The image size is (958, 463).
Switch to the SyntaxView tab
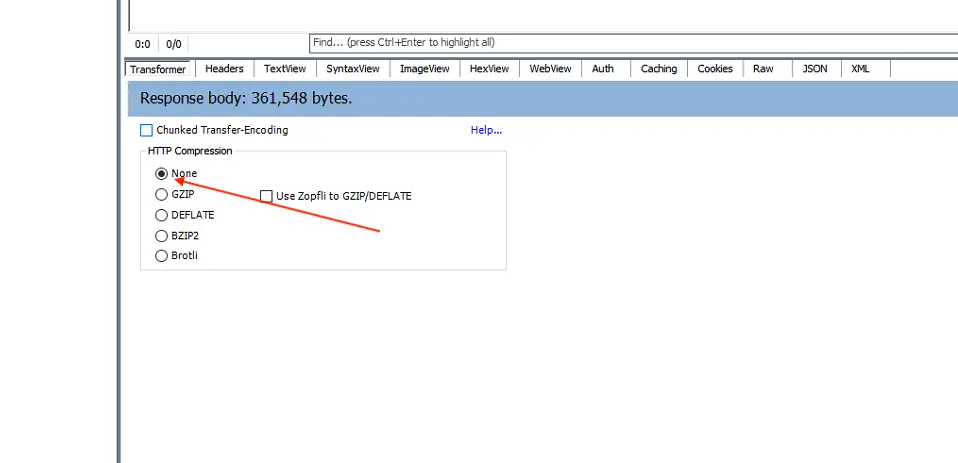353,68
